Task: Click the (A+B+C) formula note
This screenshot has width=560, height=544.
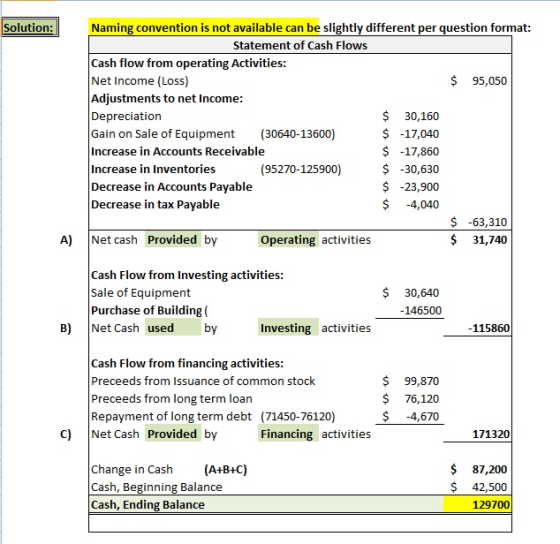Action: (x=225, y=469)
